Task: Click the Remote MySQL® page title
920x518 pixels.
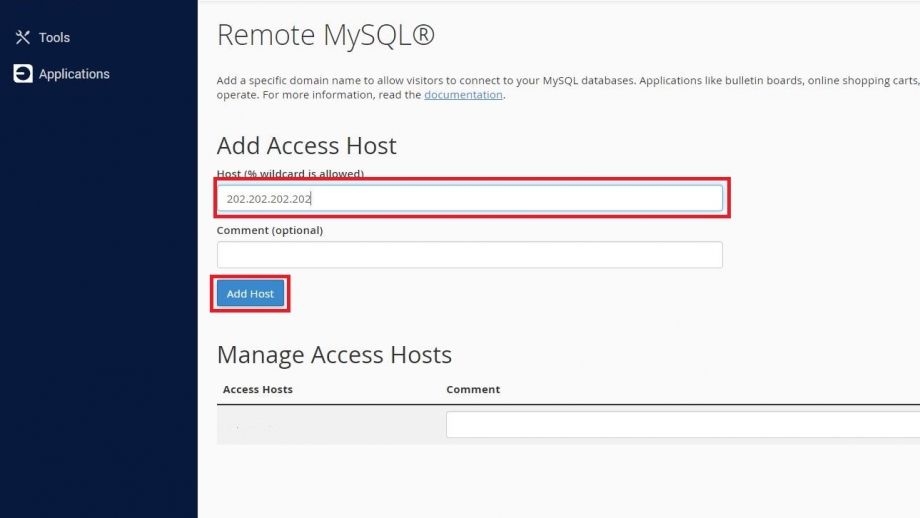Action: tap(326, 35)
